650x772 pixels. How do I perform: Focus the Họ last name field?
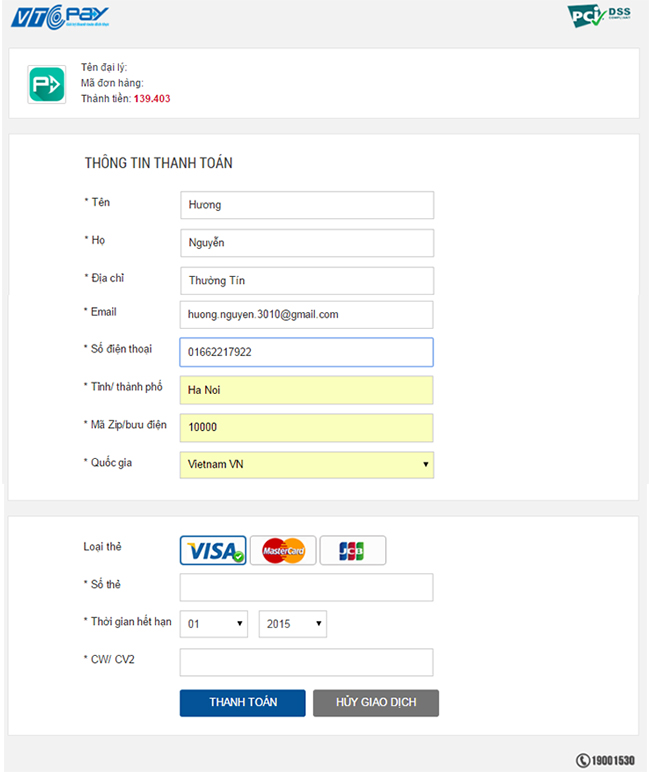[x=307, y=243]
